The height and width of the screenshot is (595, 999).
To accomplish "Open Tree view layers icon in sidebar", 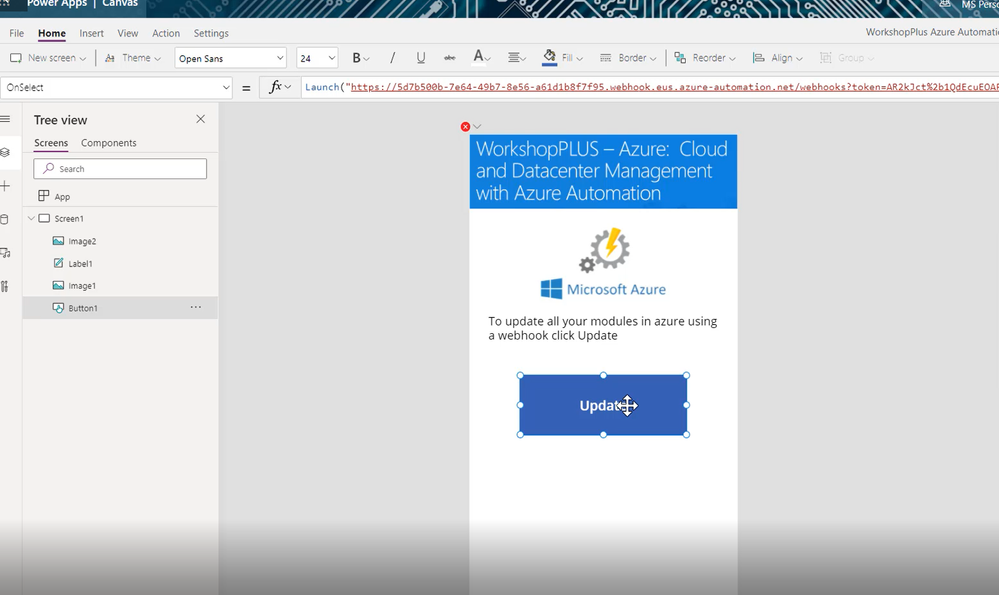I will 5,152.
